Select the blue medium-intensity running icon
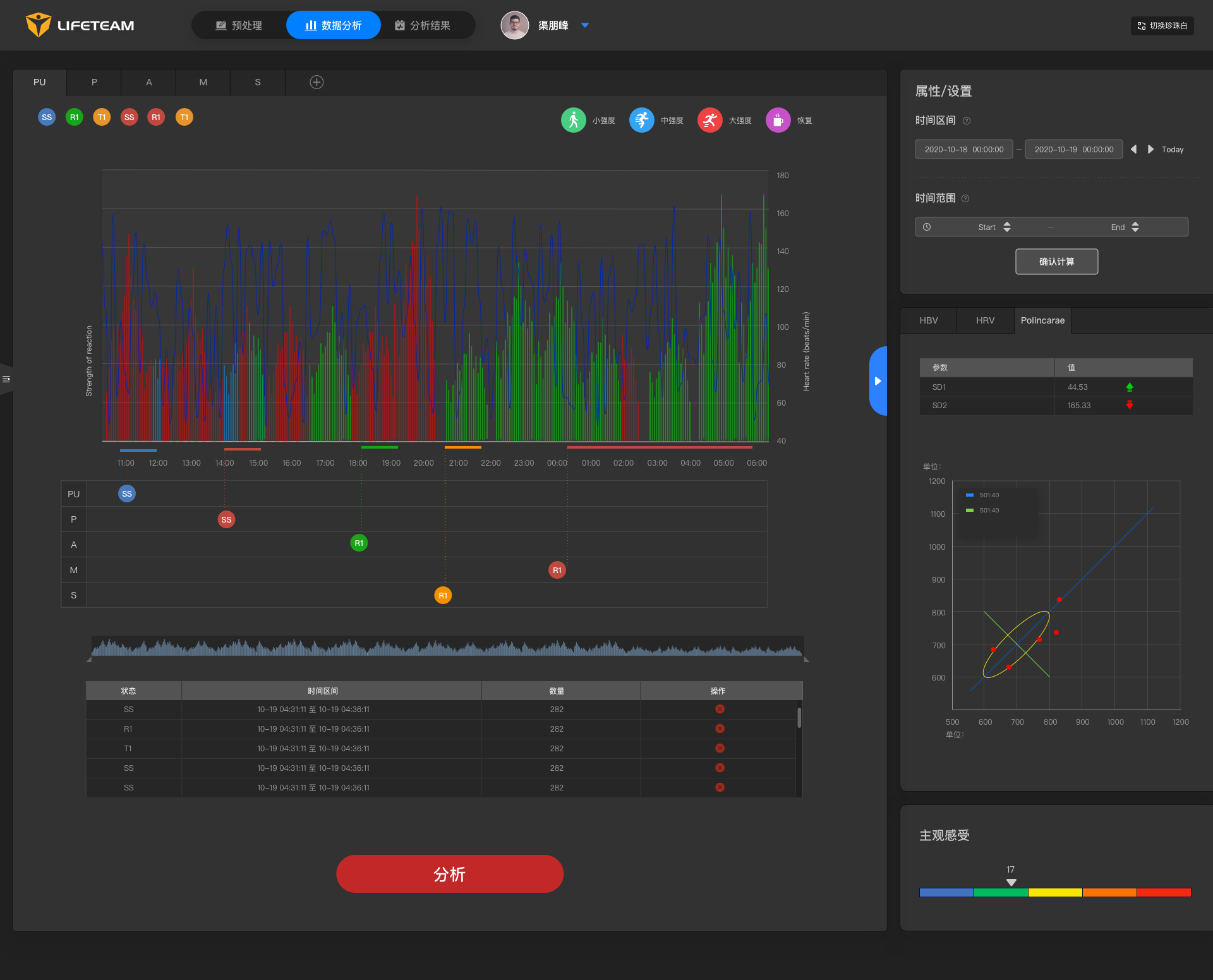The height and width of the screenshot is (980, 1213). 641,120
